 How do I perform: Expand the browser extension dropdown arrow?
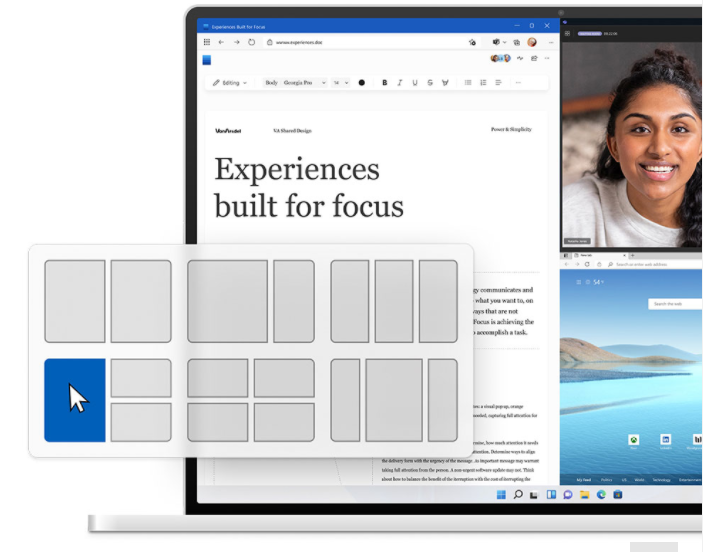click(504, 42)
